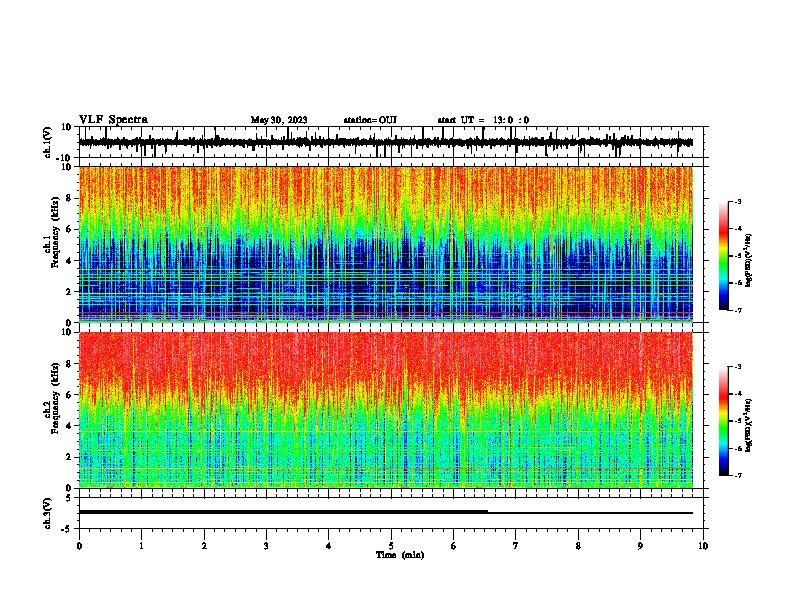The image size is (792, 612).
Task: Click time axis tick label "10"
Action: pos(703,546)
